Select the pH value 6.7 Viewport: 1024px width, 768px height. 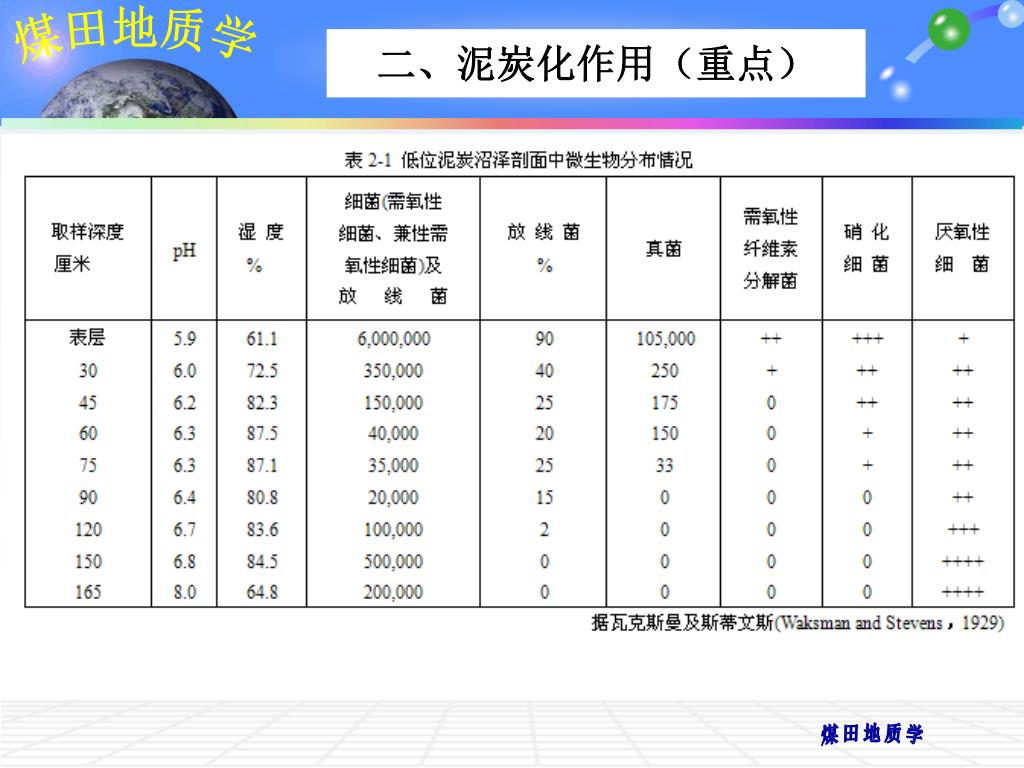click(184, 530)
